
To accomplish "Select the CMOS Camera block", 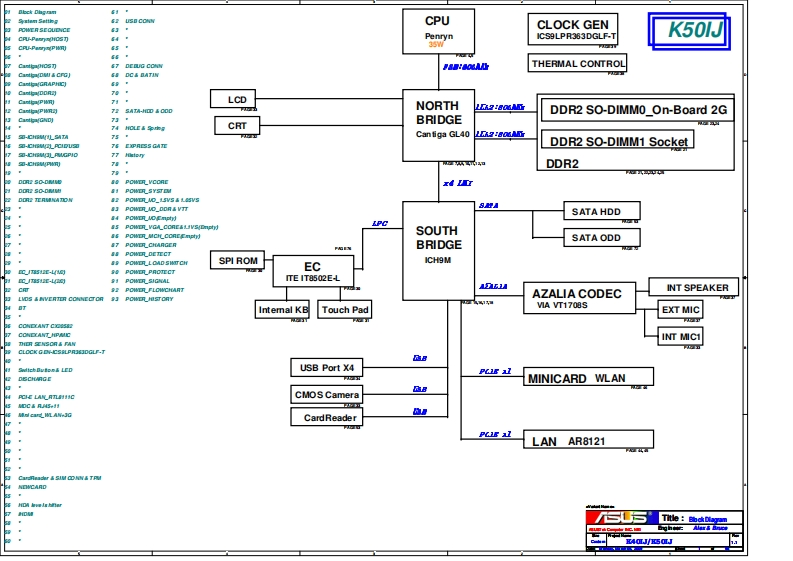I will [x=326, y=395].
